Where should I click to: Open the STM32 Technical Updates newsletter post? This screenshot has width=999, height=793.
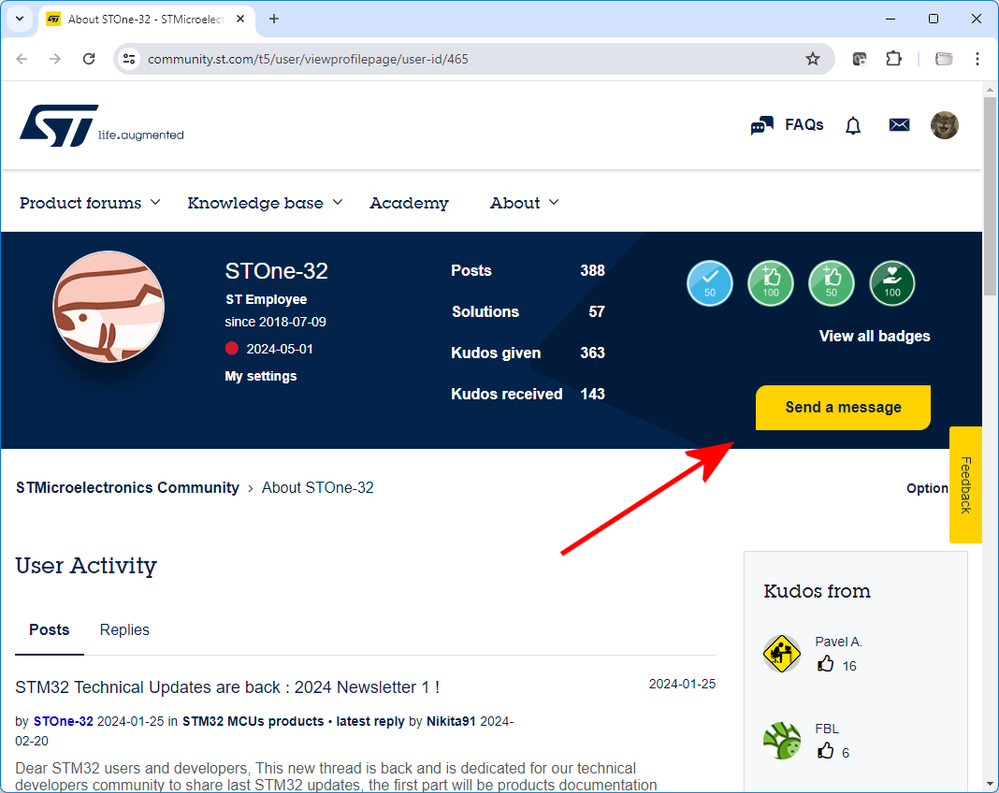(x=227, y=687)
